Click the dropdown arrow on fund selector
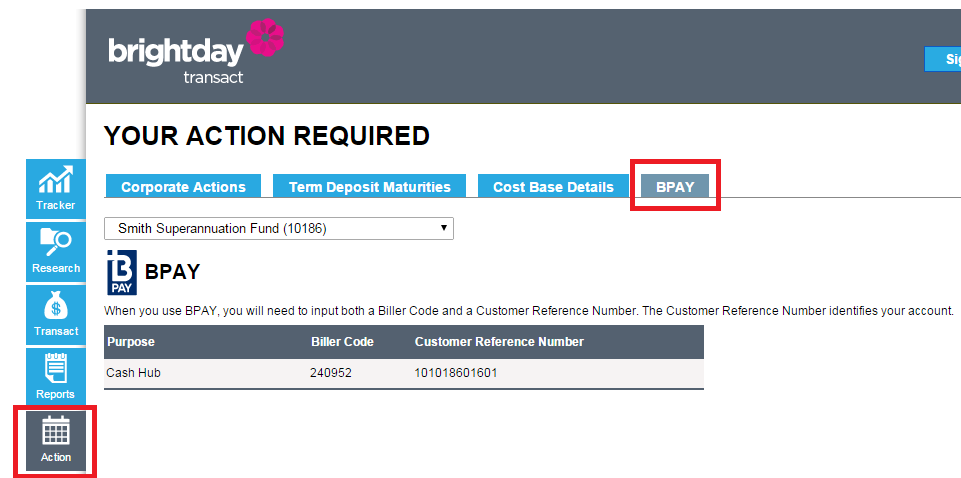The image size is (961, 478). [x=444, y=229]
